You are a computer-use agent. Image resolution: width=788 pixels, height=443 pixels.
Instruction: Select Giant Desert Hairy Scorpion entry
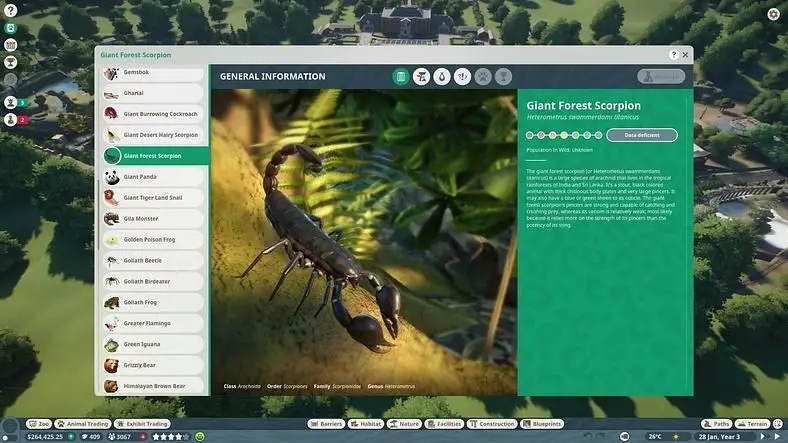[153, 136]
